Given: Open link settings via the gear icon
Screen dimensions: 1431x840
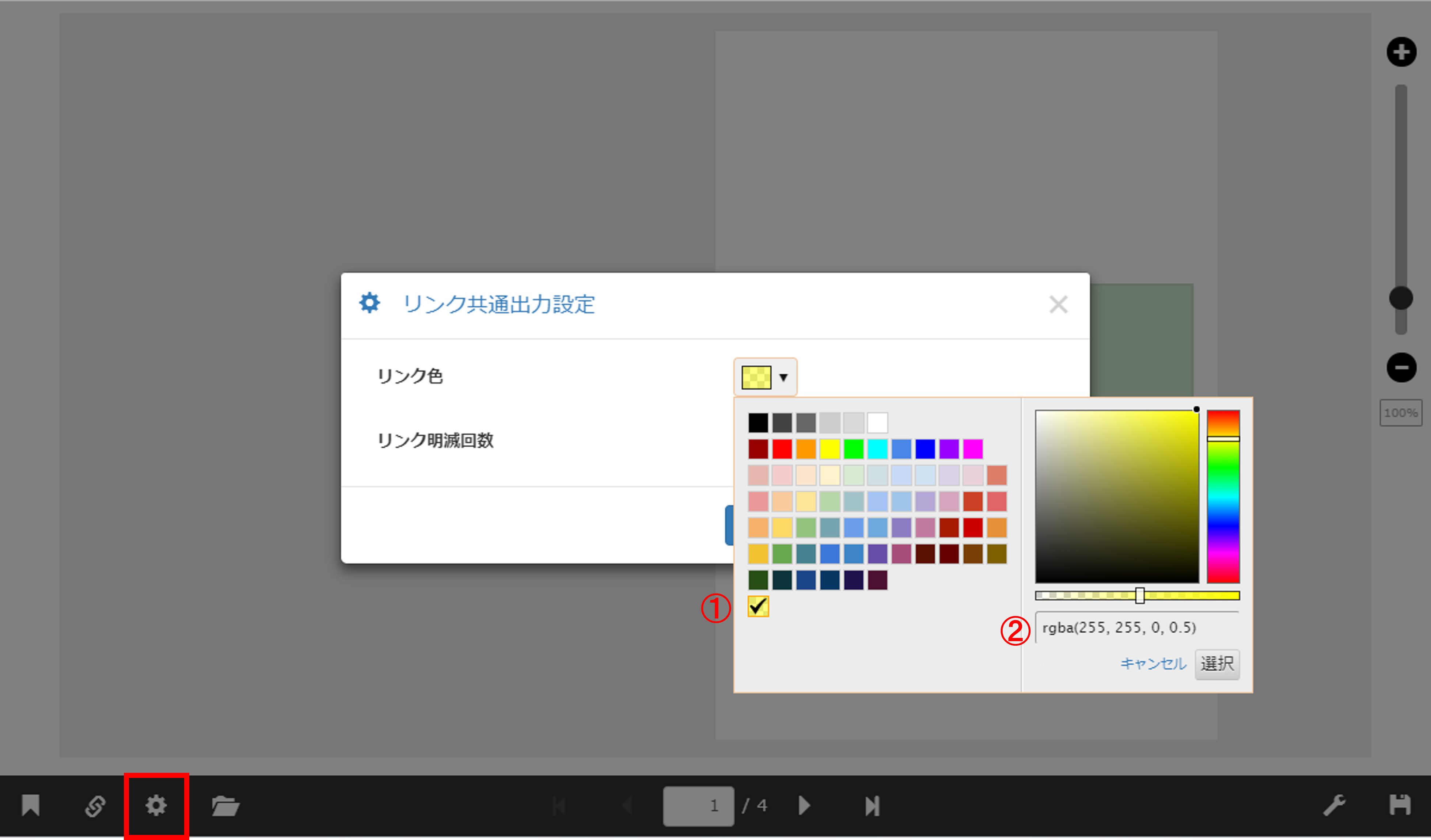Looking at the screenshot, I should [156, 805].
